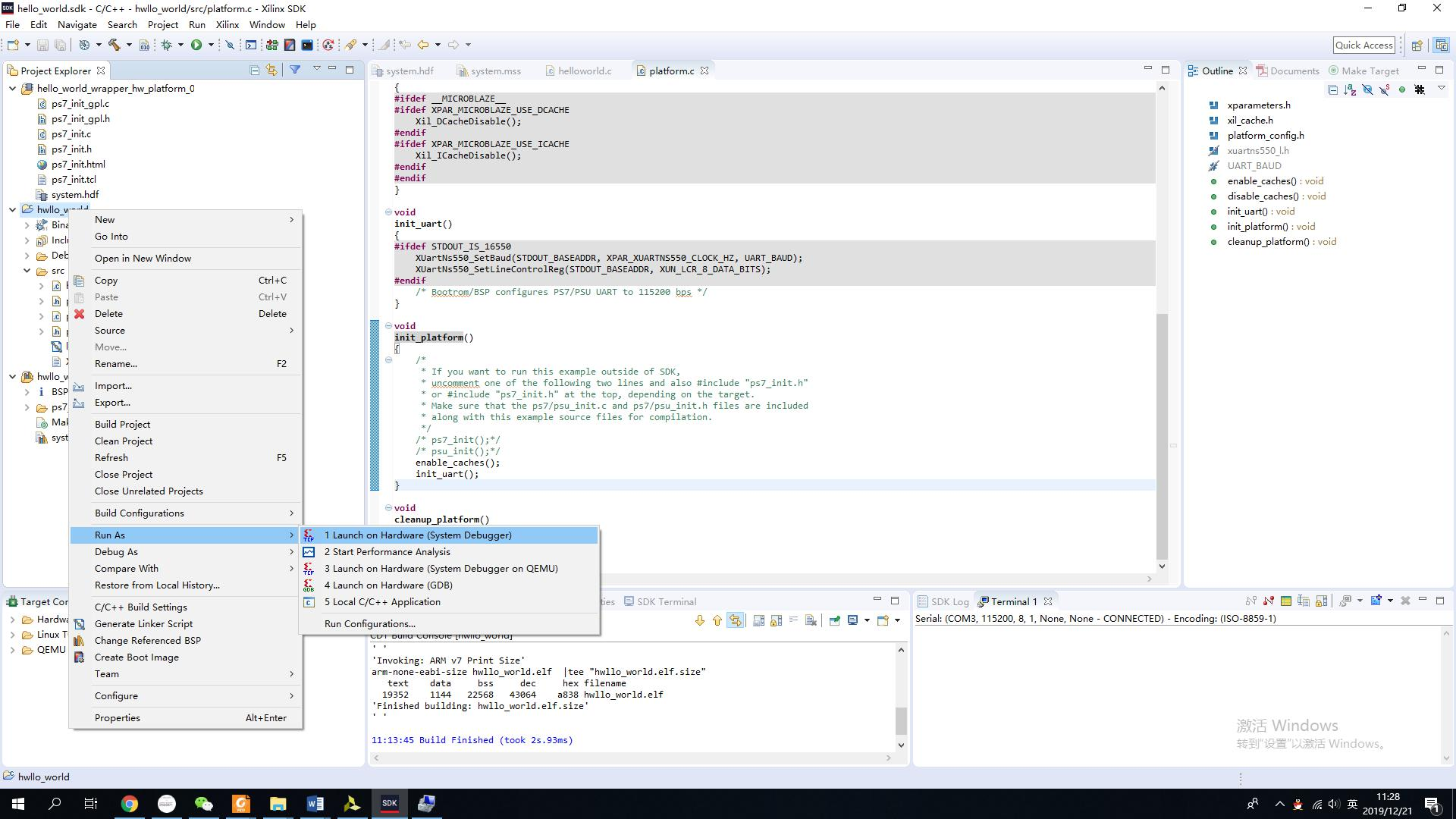Click the green Run play icon
1456x819 pixels.
[196, 45]
